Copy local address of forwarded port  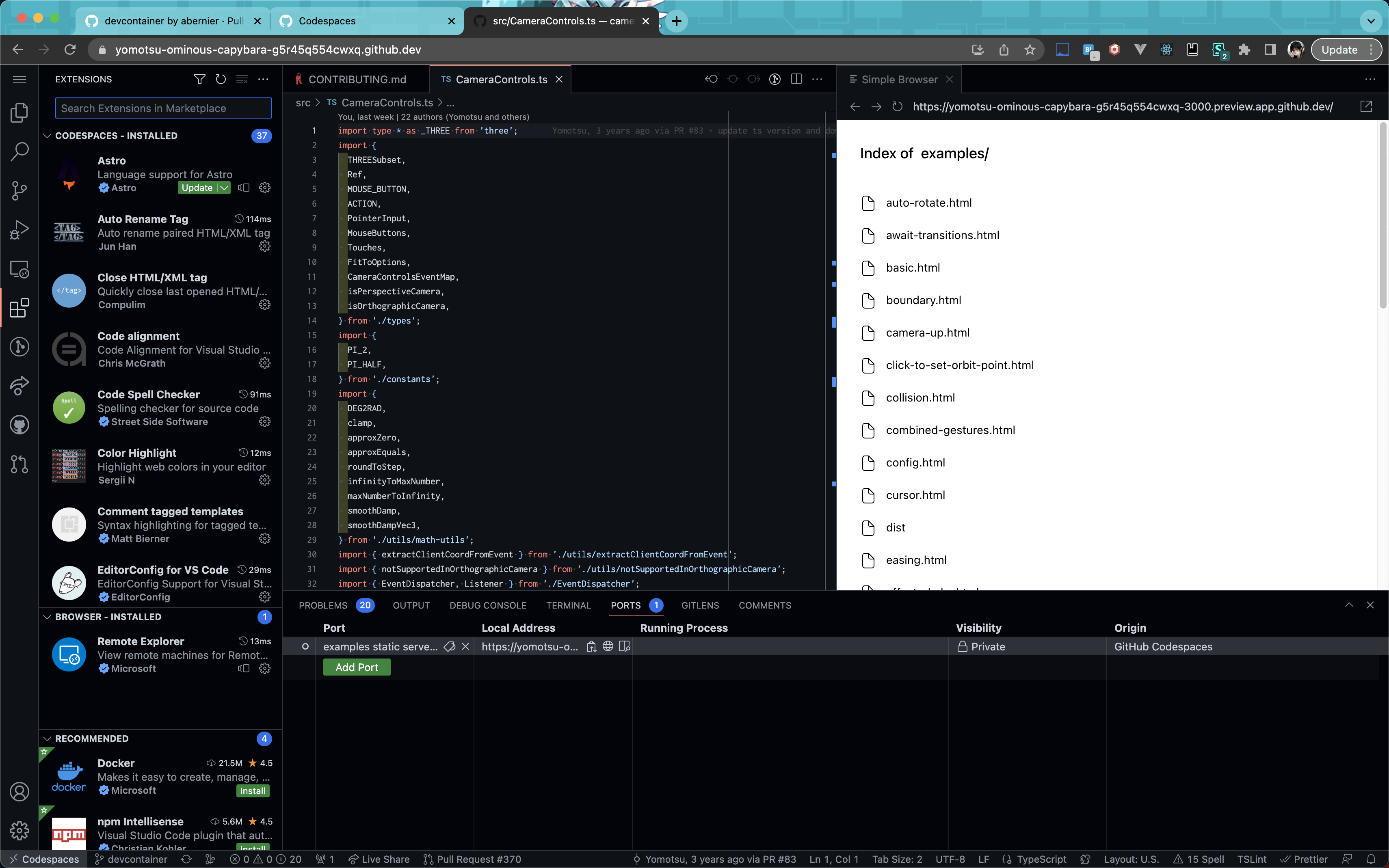591,647
